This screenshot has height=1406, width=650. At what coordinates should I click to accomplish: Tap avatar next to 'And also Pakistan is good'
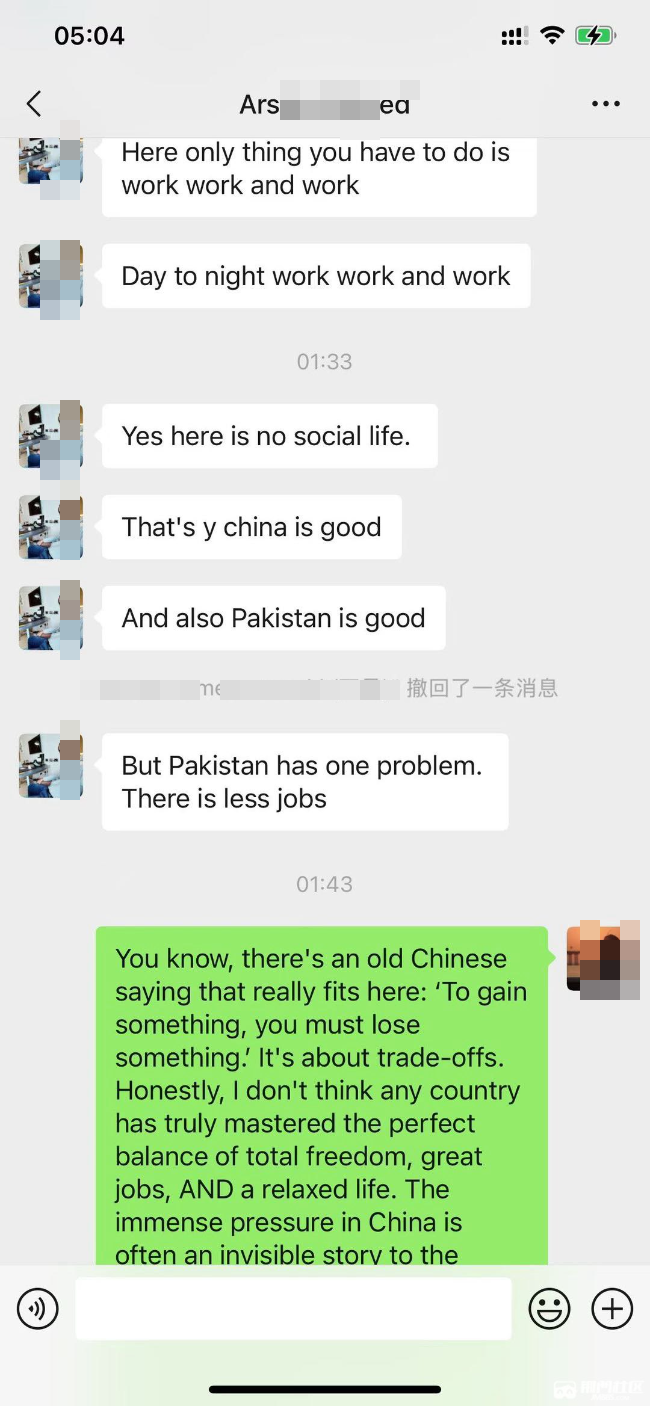[50, 618]
